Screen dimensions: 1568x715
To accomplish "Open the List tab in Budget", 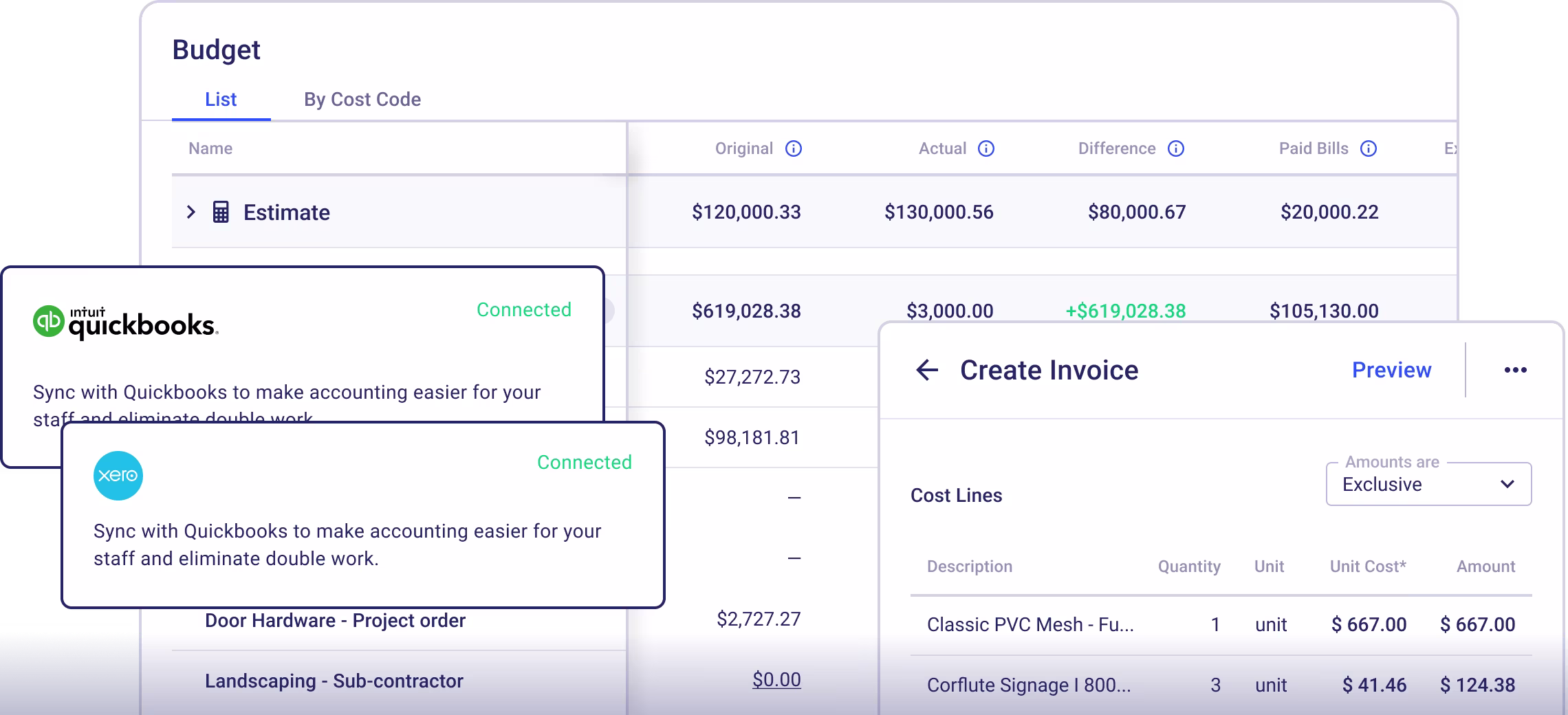I will coord(221,100).
